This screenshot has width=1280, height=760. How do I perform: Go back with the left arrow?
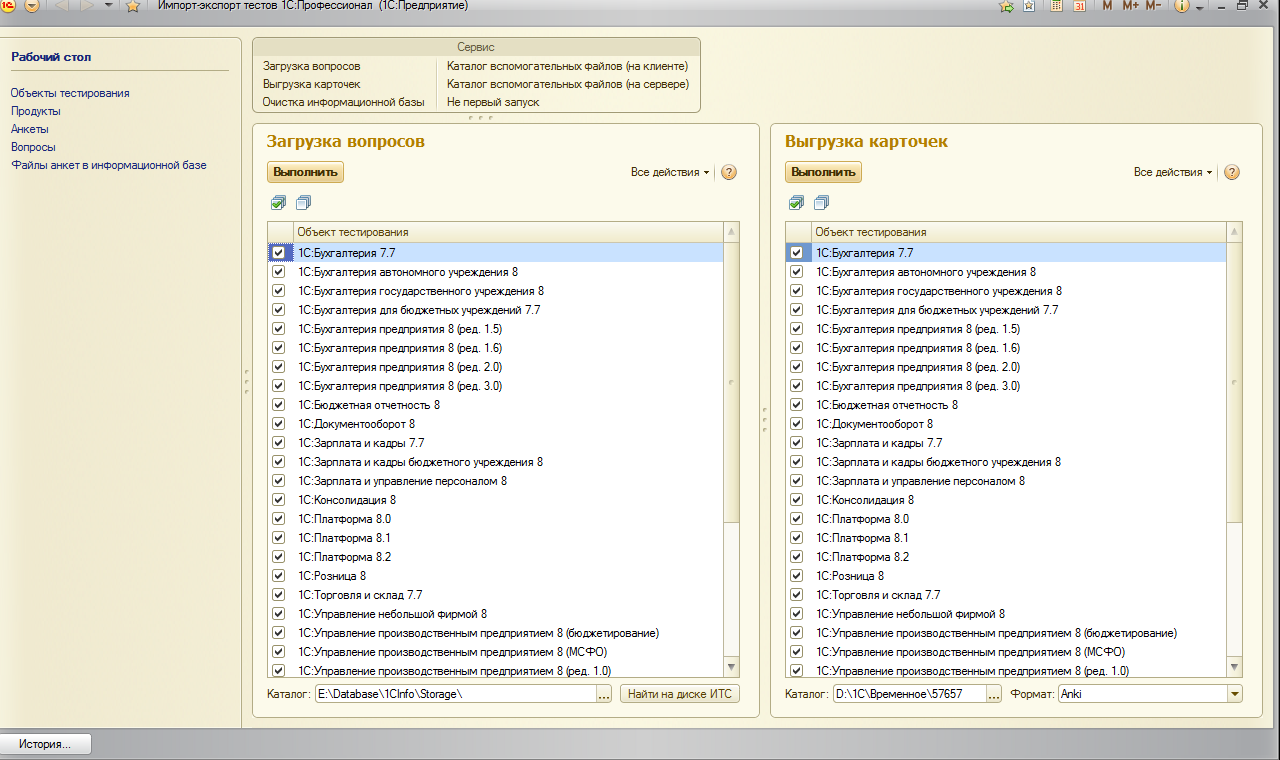[61, 5]
